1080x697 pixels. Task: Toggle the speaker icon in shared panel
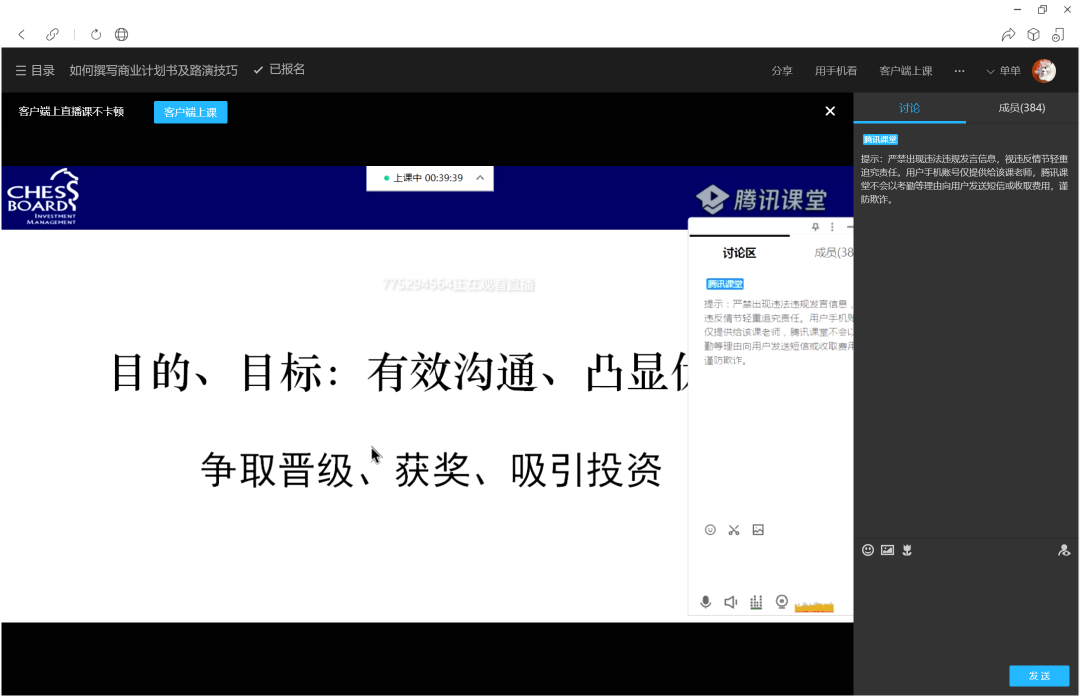tap(731, 602)
